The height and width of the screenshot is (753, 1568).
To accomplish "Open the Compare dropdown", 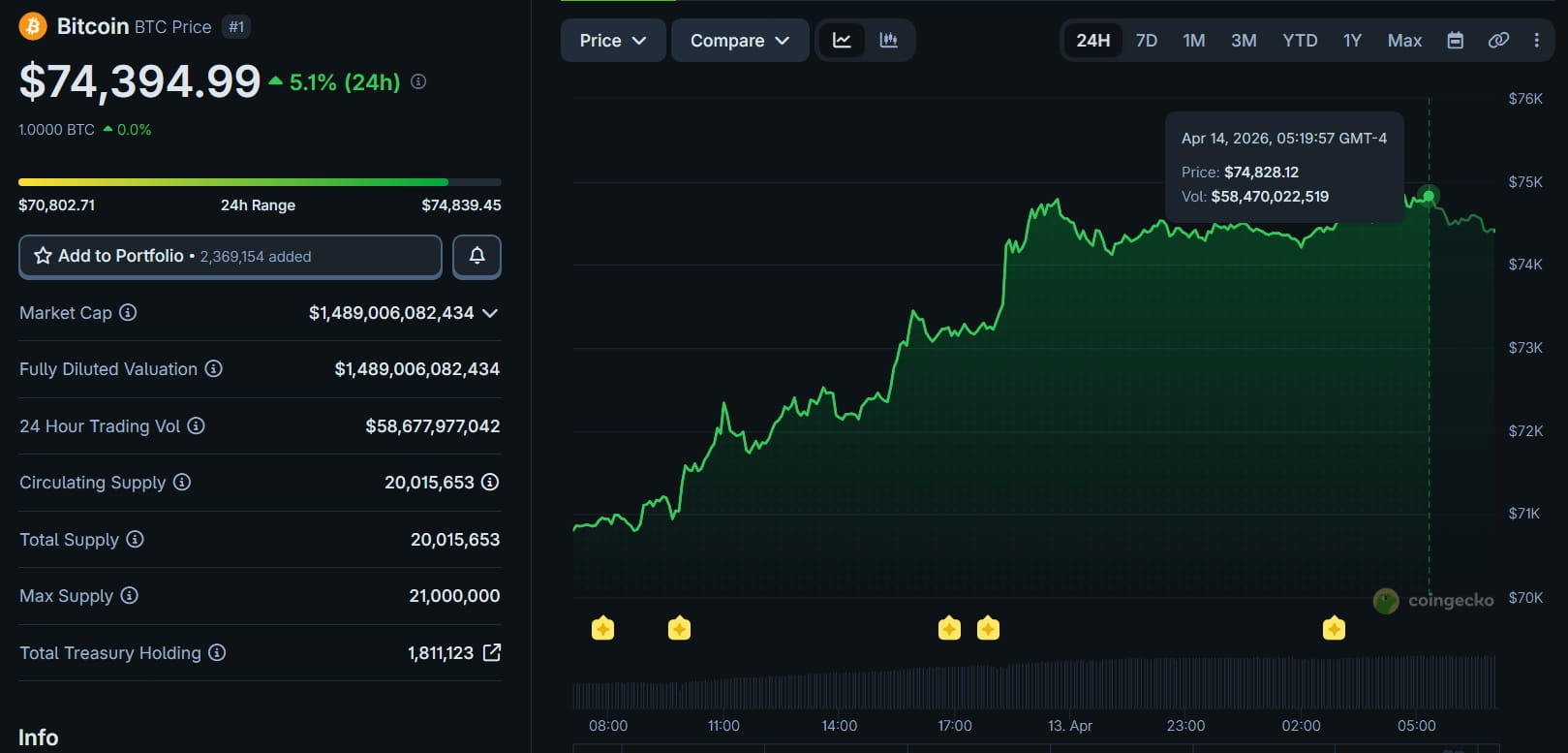I will [739, 41].
